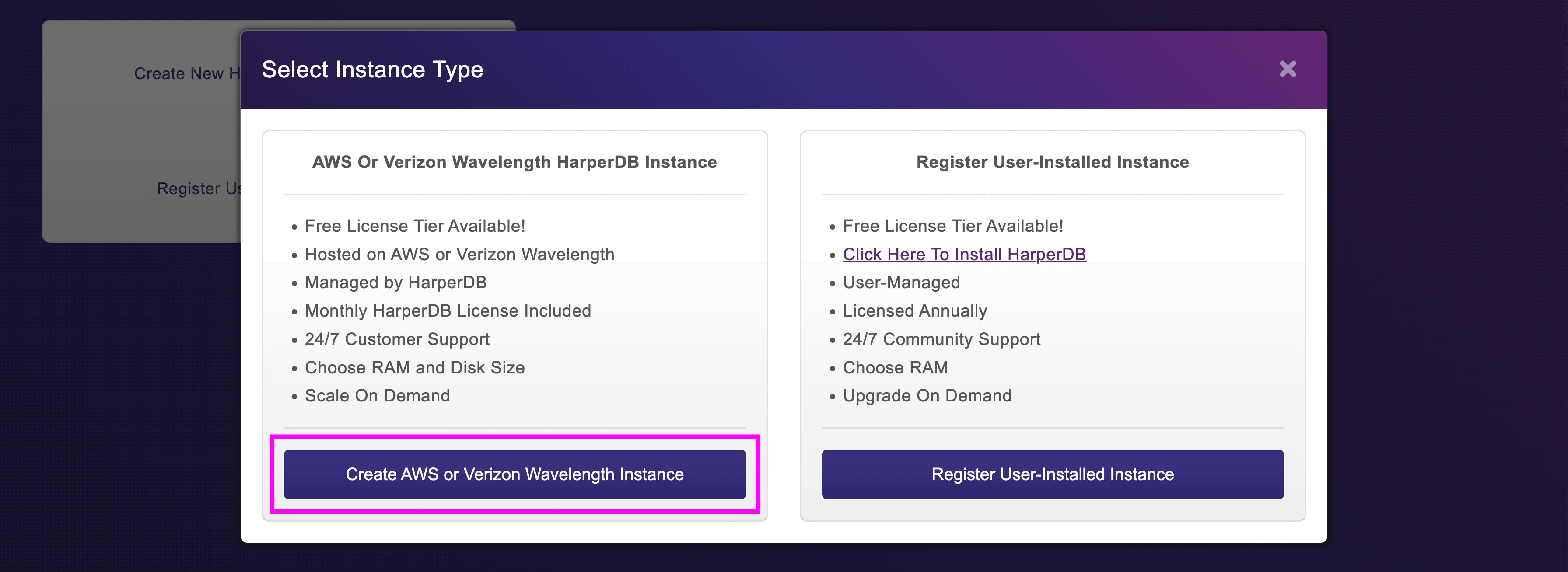
Task: Click 'Register Us' text in background card
Action: point(199,188)
